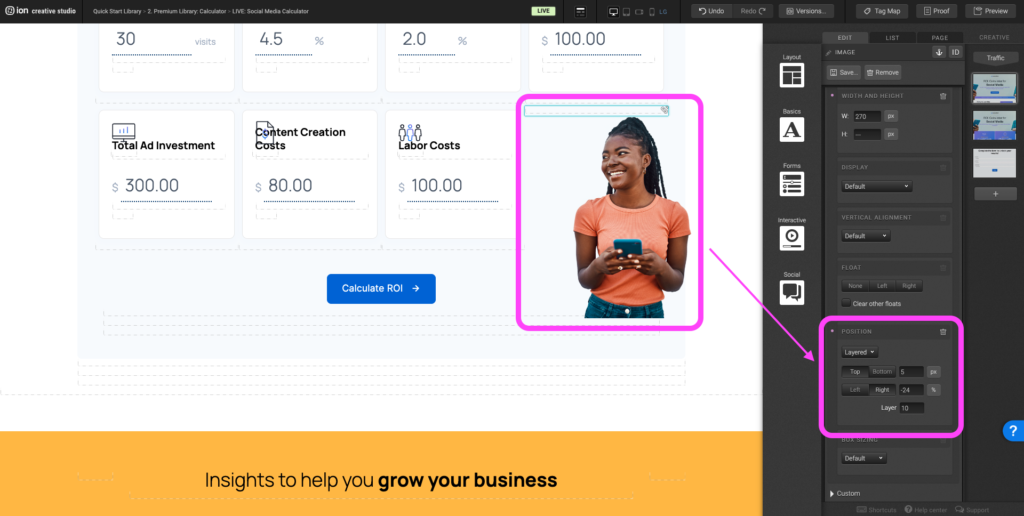Viewport: 1024px width, 516px height.
Task: Open the Layered position dropdown
Action: click(859, 352)
